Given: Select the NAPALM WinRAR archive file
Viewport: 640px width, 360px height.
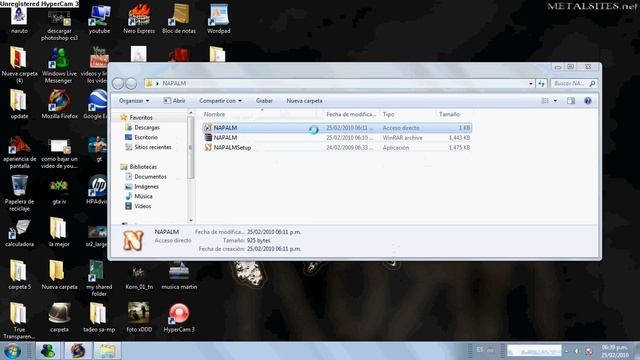Looking at the screenshot, I should pyautogui.click(x=337, y=138).
